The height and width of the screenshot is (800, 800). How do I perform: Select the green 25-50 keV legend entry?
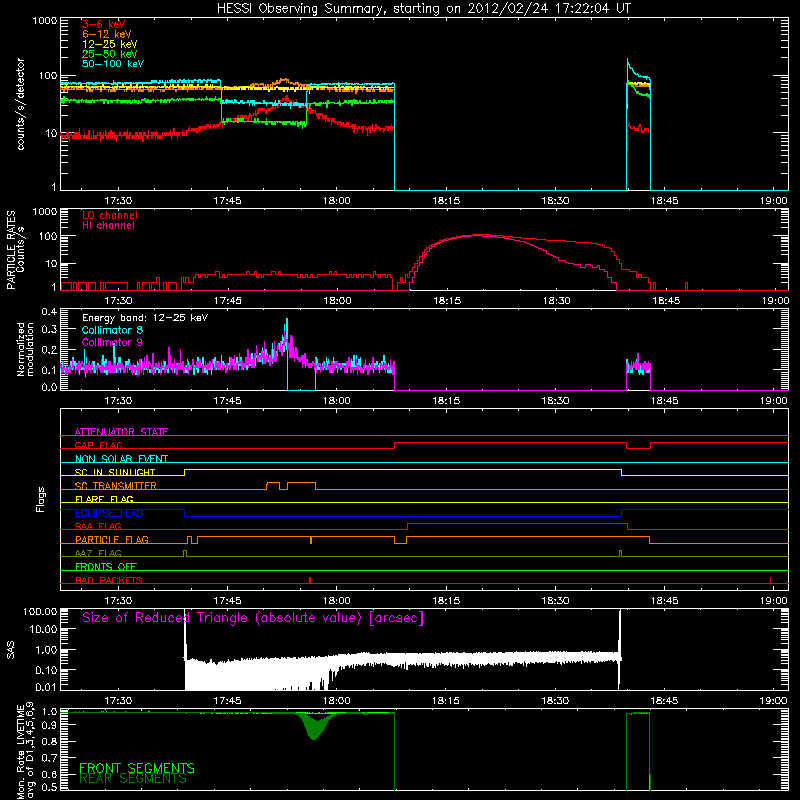click(110, 54)
